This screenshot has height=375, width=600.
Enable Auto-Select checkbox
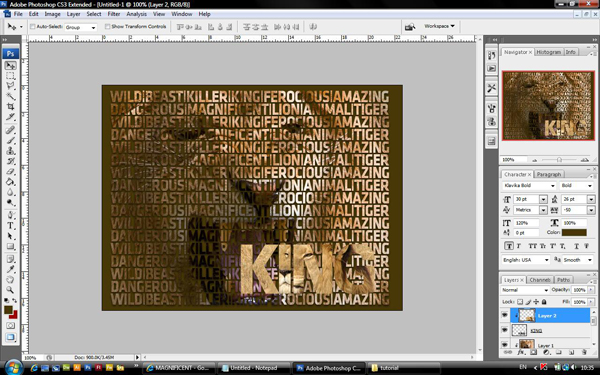[33, 27]
